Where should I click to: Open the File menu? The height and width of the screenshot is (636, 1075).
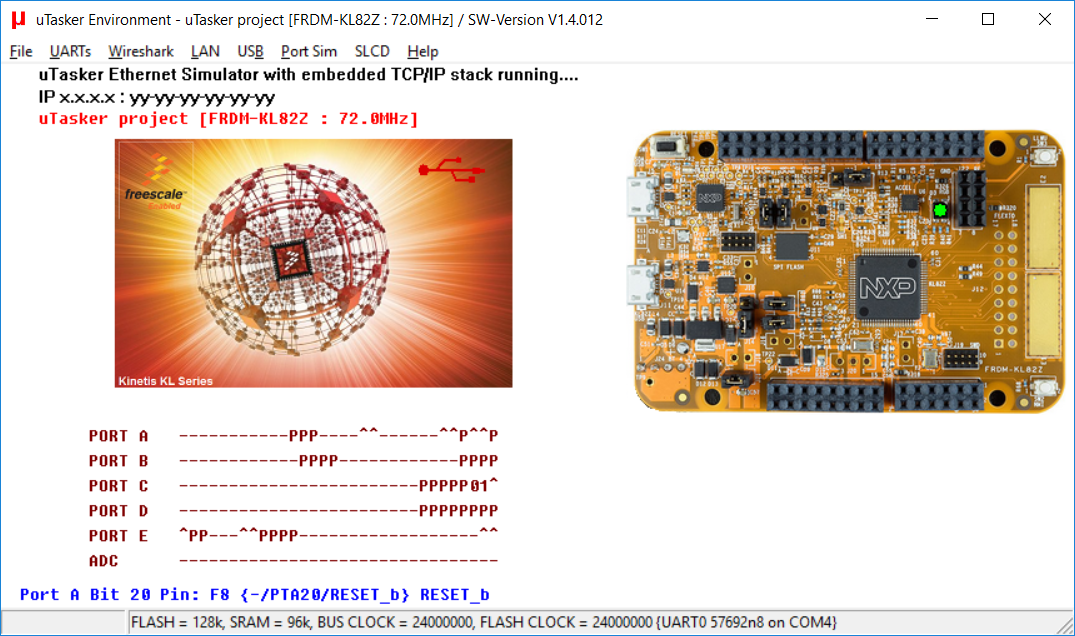pos(21,51)
